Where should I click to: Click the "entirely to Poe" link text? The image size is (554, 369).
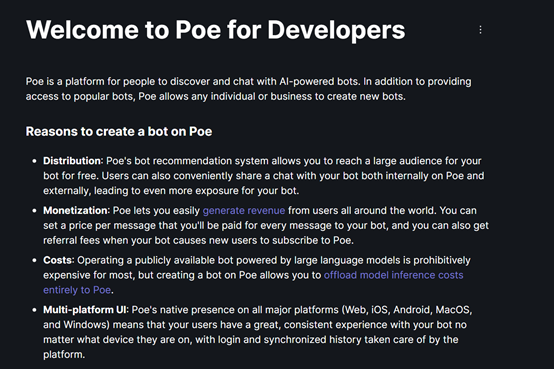(77, 290)
